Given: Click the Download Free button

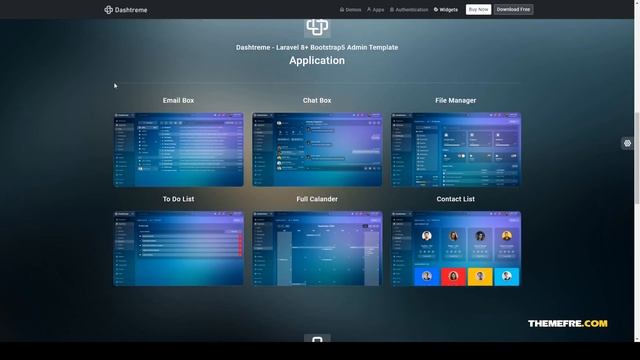Looking at the screenshot, I should point(513,9).
